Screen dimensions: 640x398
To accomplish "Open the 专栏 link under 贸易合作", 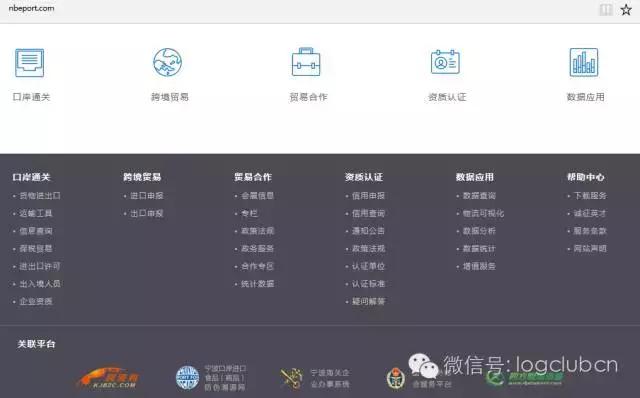I will 249,213.
